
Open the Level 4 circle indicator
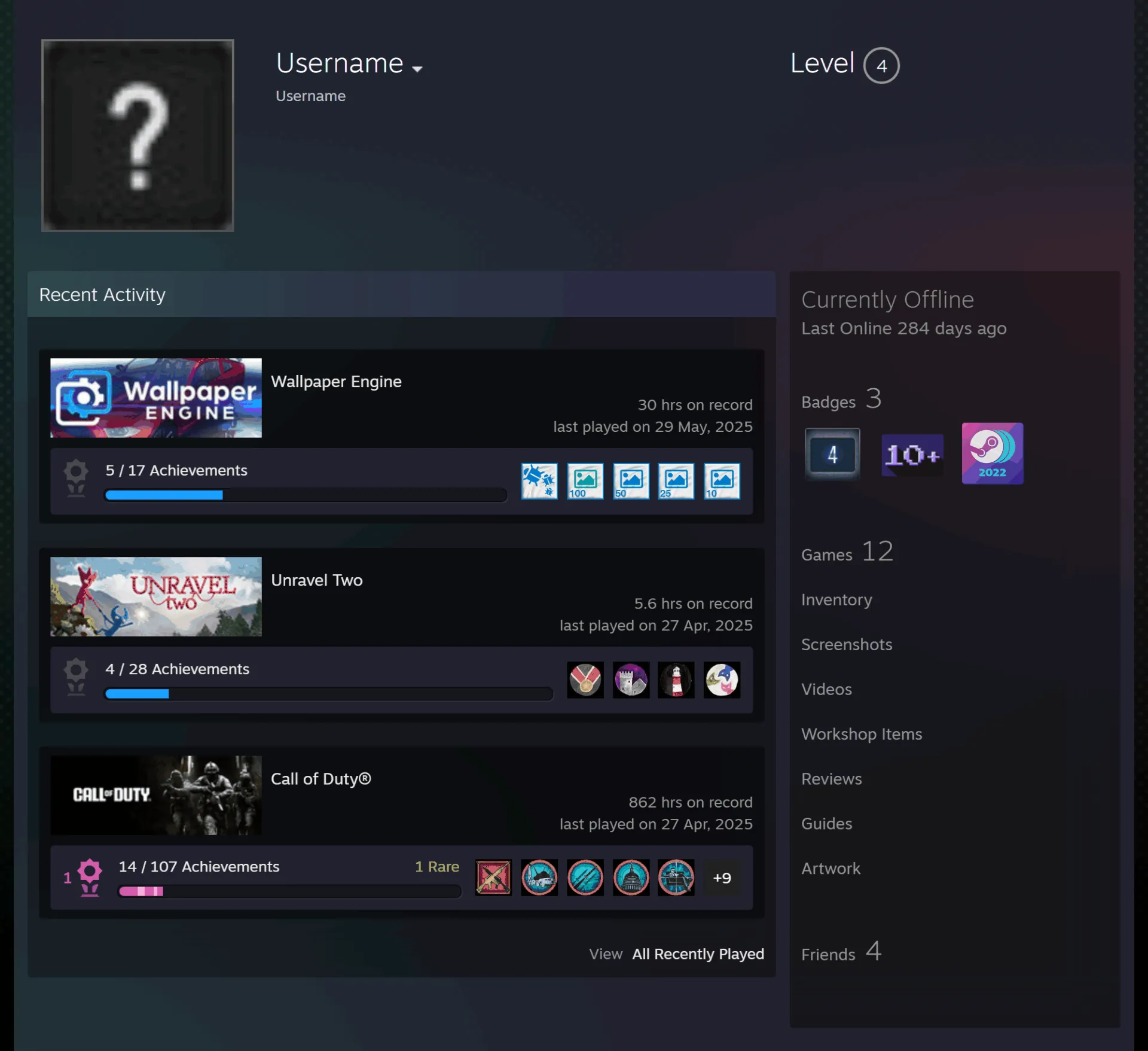tap(881, 65)
